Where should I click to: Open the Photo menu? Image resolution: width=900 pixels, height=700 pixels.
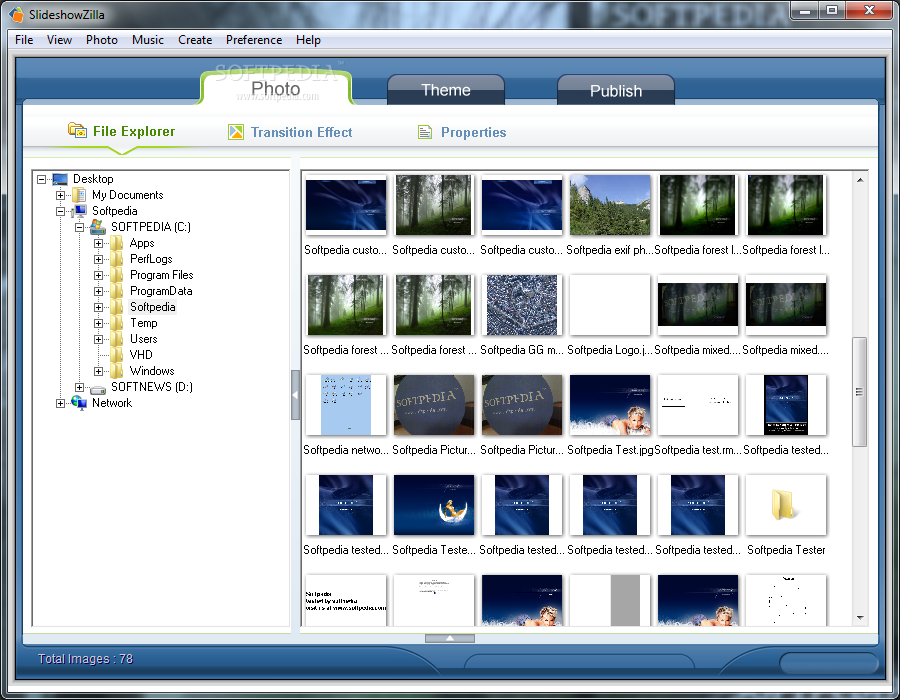(102, 40)
